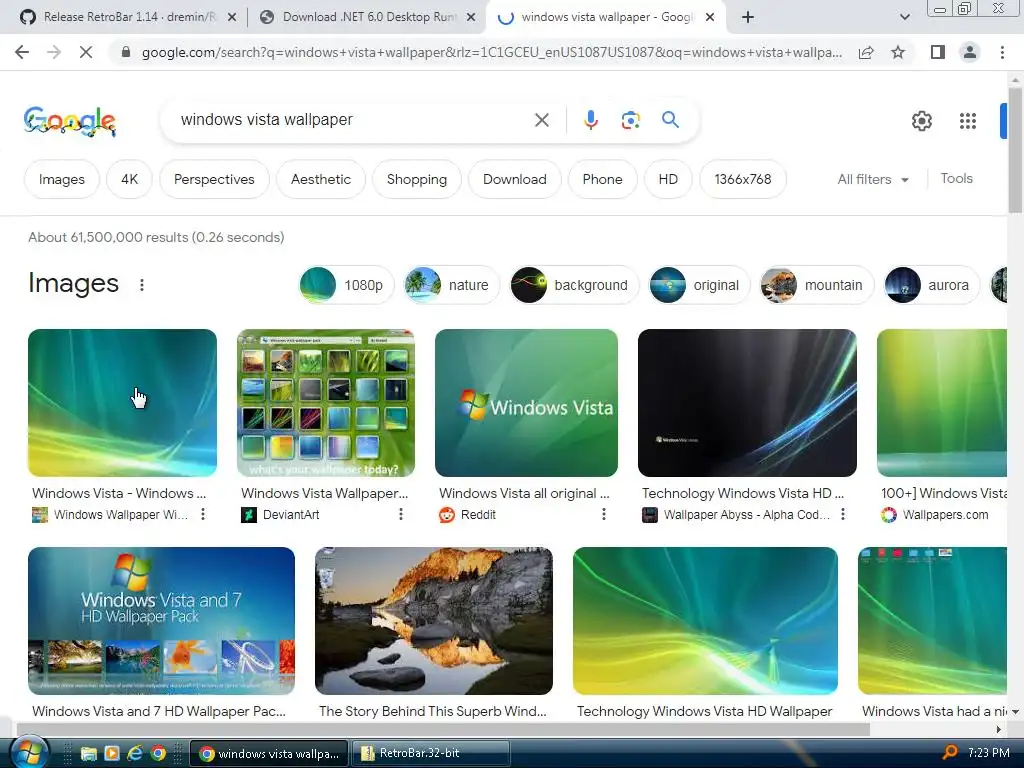Open the DeviantArt wallpaper pack thumbnail
This screenshot has height=768, width=1024.
coord(326,403)
